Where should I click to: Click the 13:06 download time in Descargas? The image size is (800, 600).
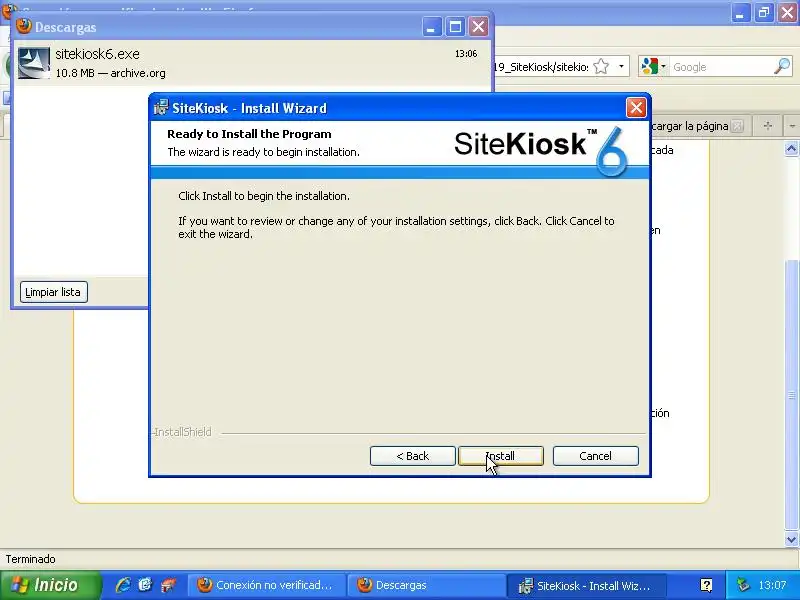[466, 54]
